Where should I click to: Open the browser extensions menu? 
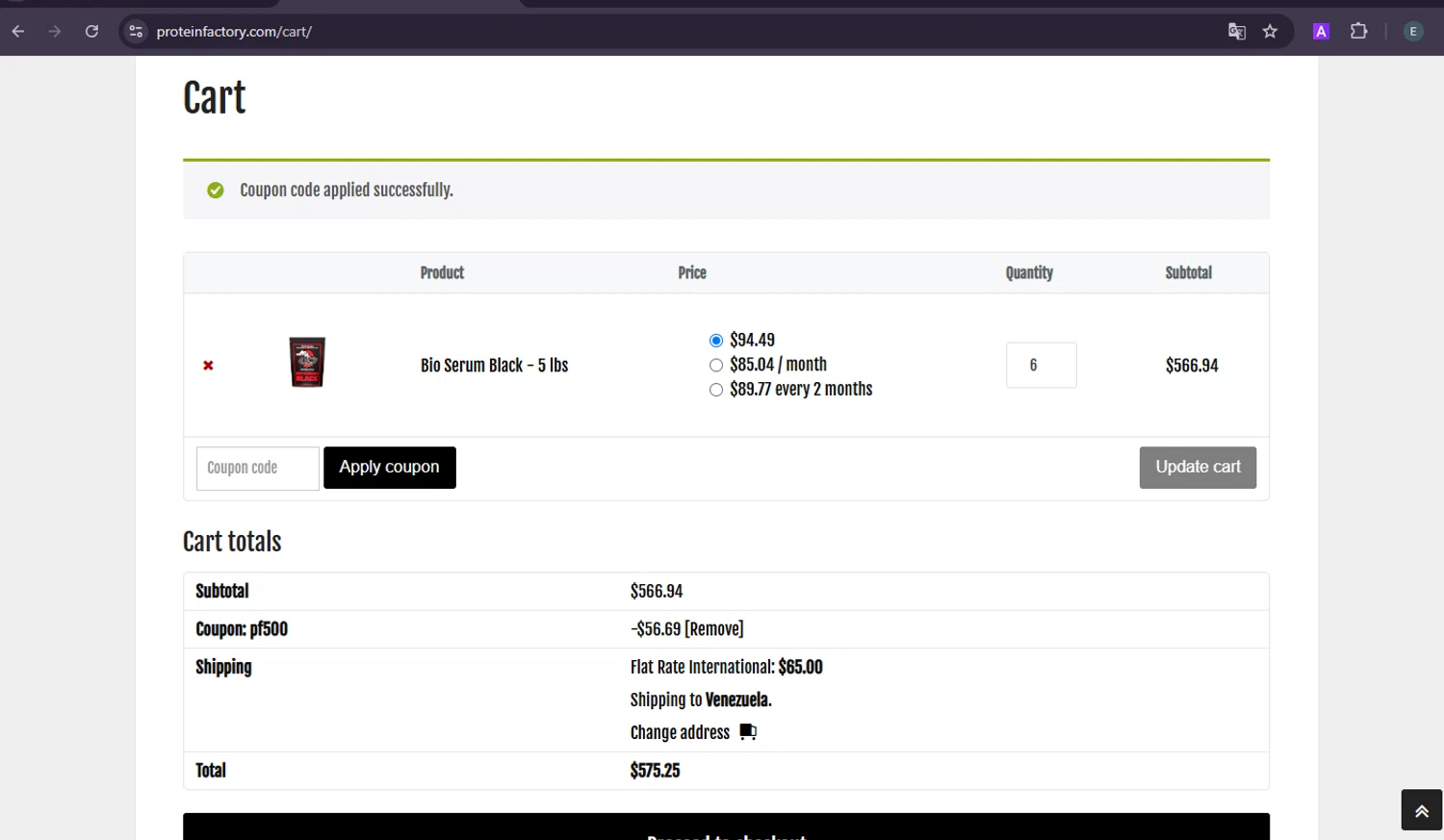pos(1358,32)
